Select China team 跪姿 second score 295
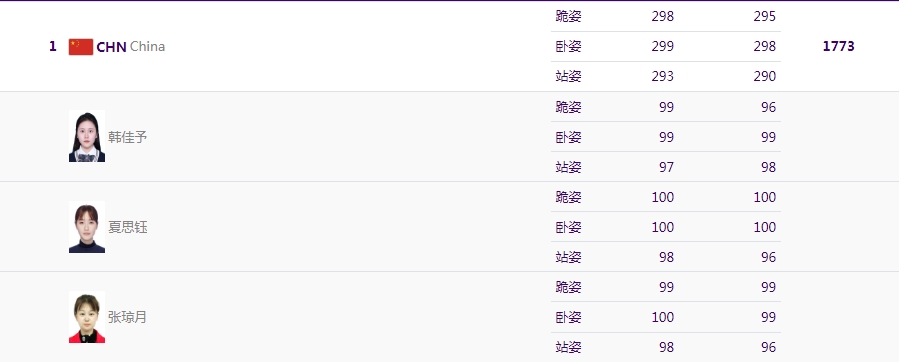 pos(765,16)
